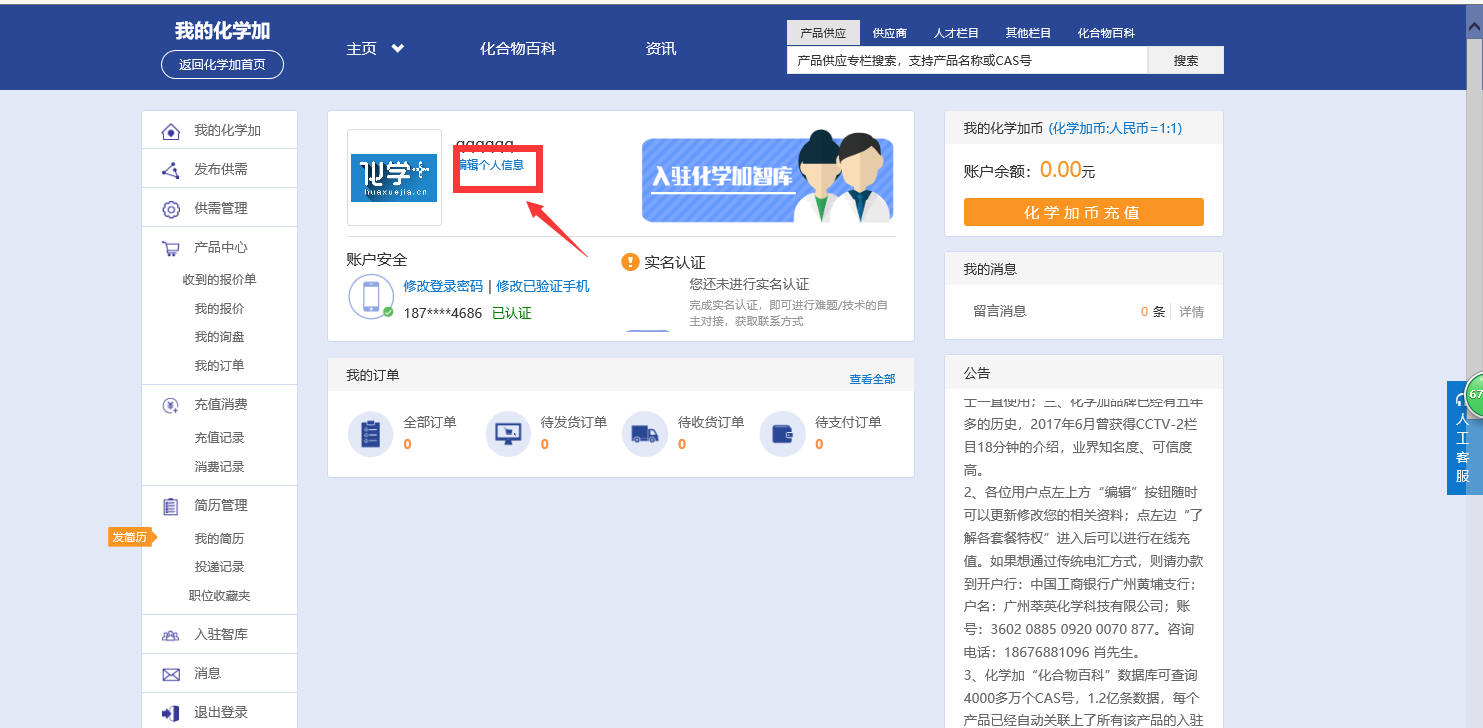1483x728 pixels.
Task: Click the product search input field
Action: [966, 60]
